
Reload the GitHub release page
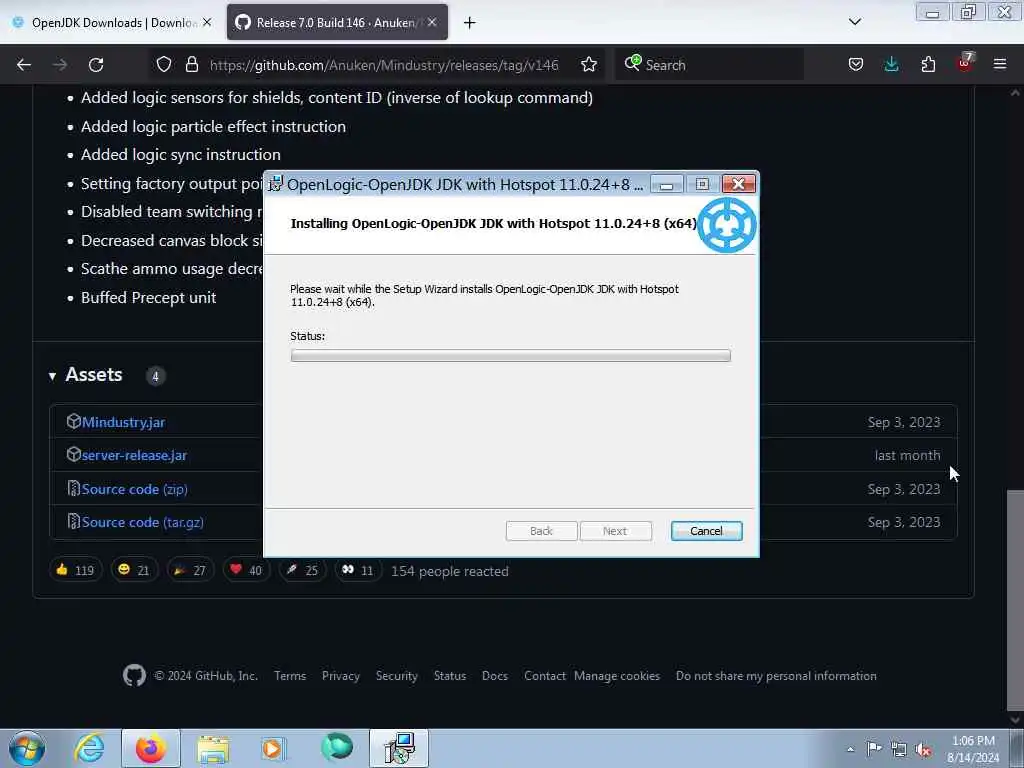point(96,65)
